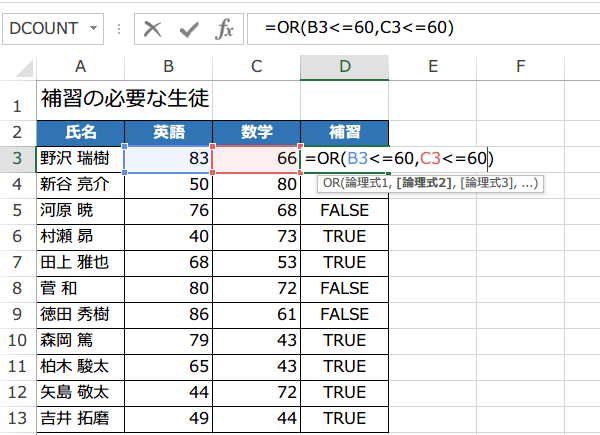Click the math score 53 for 田上 雅也
The width and height of the screenshot is (600, 435).
(x=256, y=262)
